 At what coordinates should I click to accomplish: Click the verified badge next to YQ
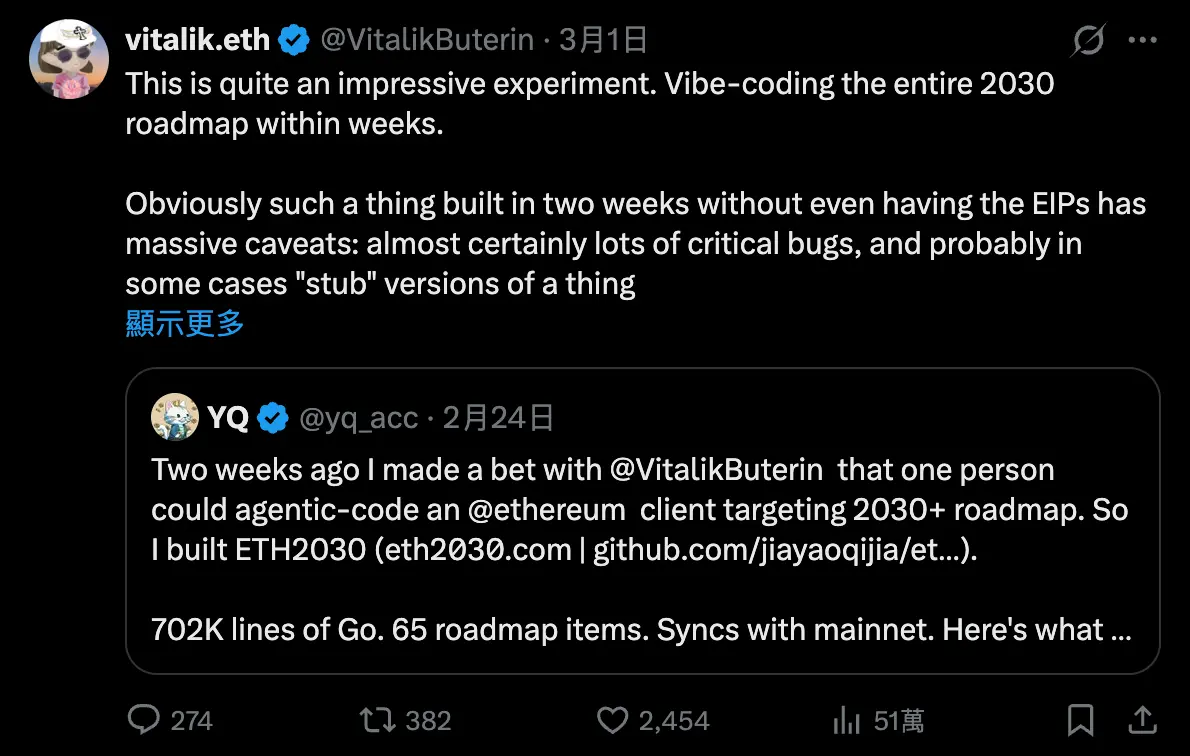coord(273,417)
